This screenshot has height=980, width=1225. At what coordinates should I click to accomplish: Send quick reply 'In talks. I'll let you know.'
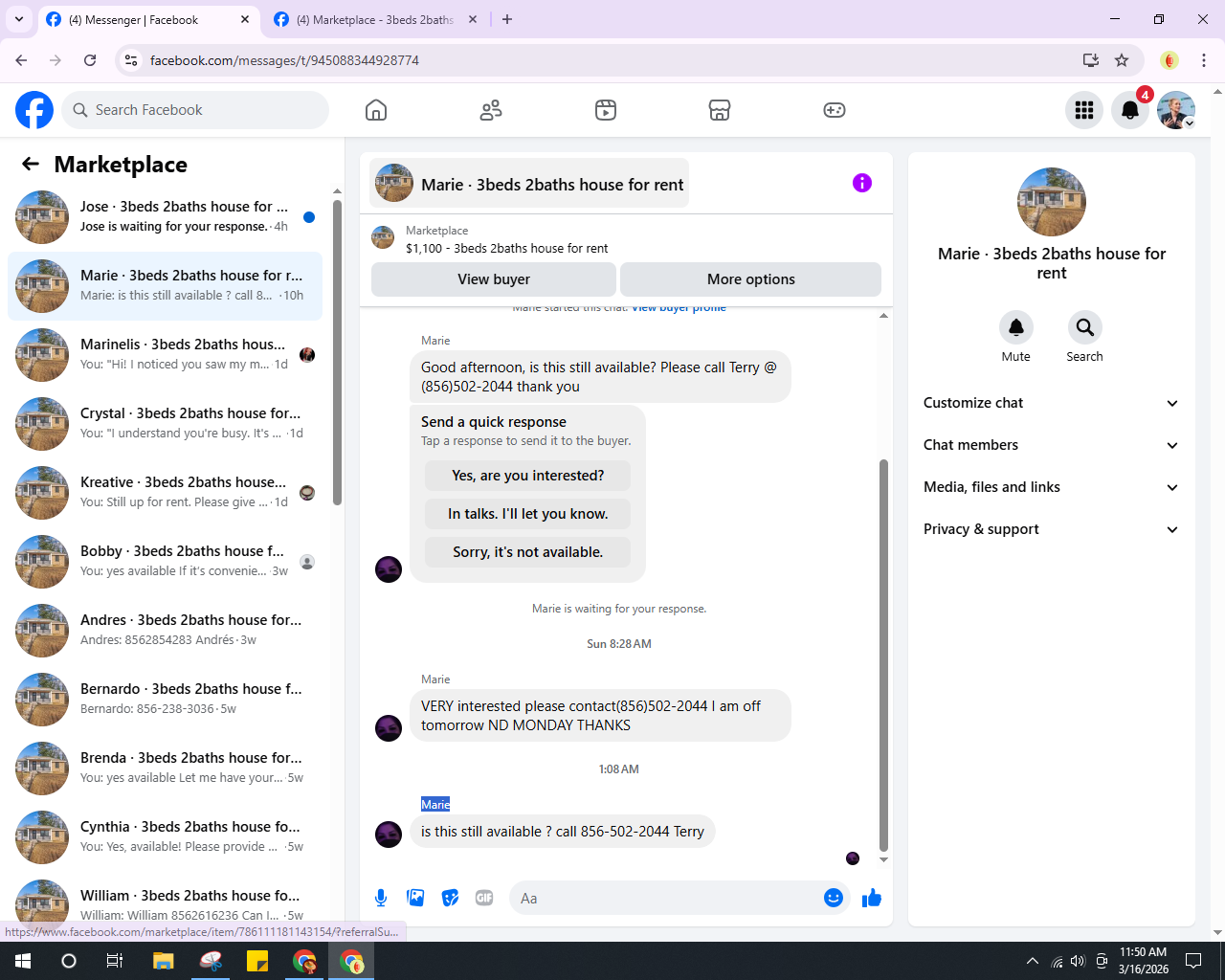(528, 514)
